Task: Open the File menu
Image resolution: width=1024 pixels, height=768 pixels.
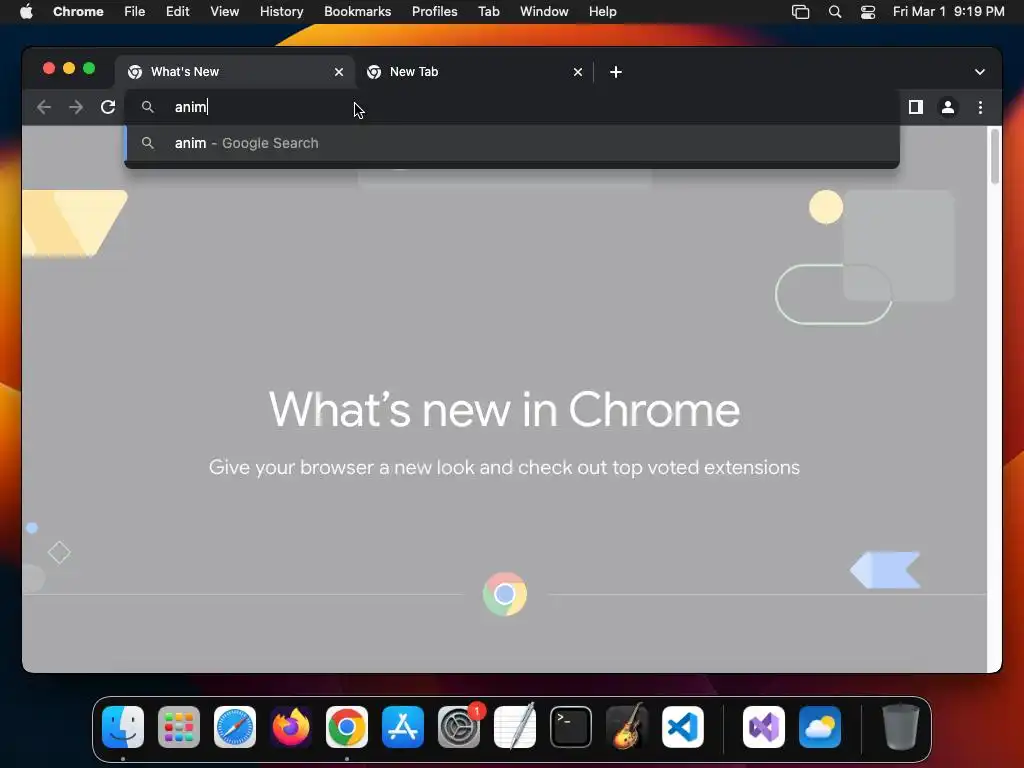Action: coord(135,12)
